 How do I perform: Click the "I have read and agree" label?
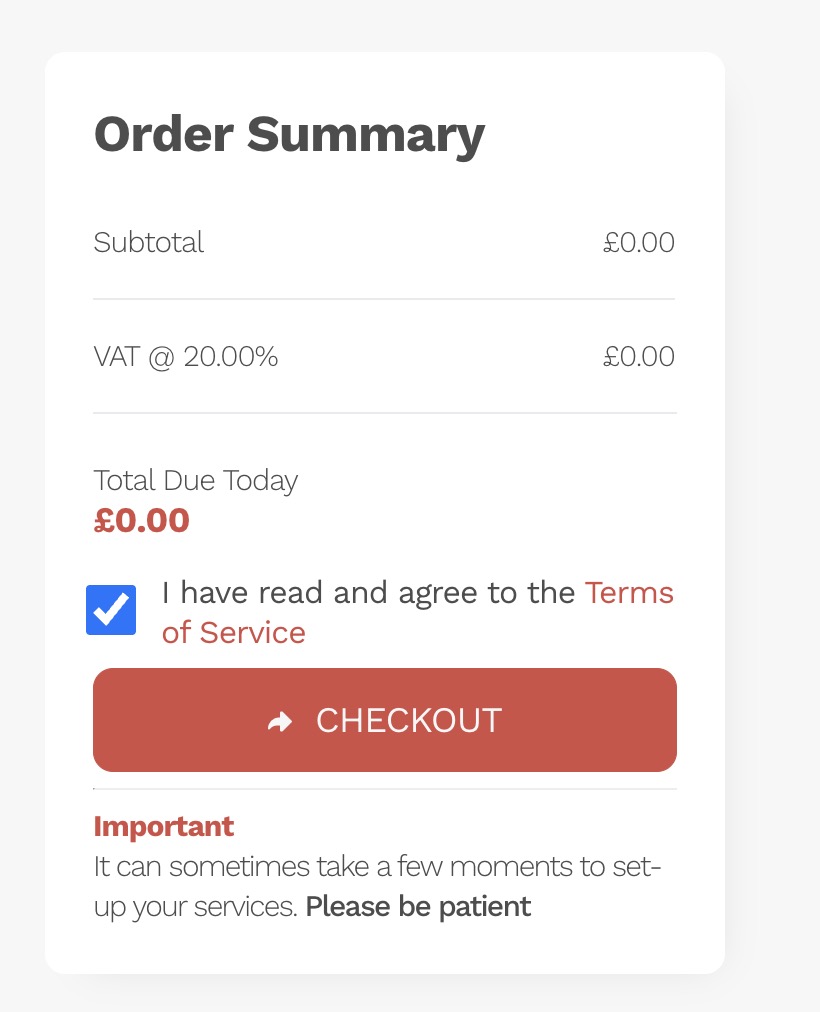(x=368, y=593)
